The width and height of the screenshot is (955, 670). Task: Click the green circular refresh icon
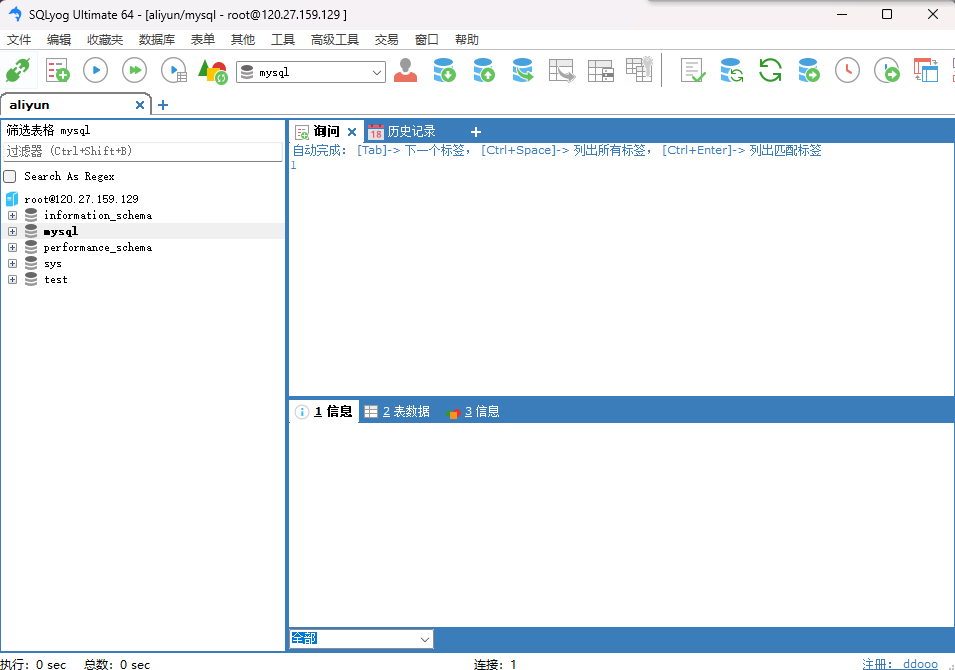pos(770,71)
